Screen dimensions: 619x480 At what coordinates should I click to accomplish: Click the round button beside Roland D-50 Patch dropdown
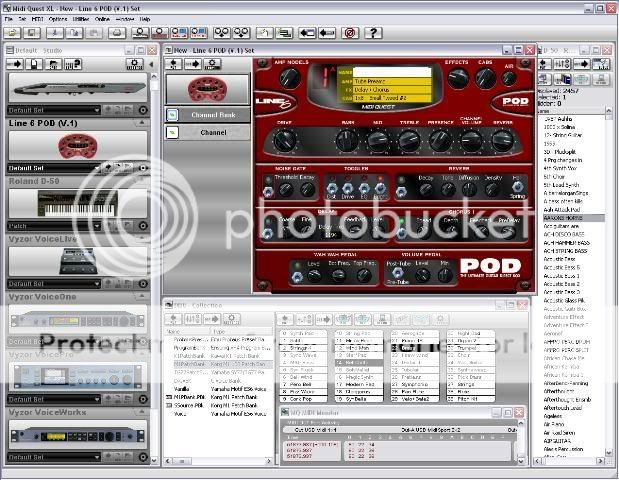[x=143, y=226]
